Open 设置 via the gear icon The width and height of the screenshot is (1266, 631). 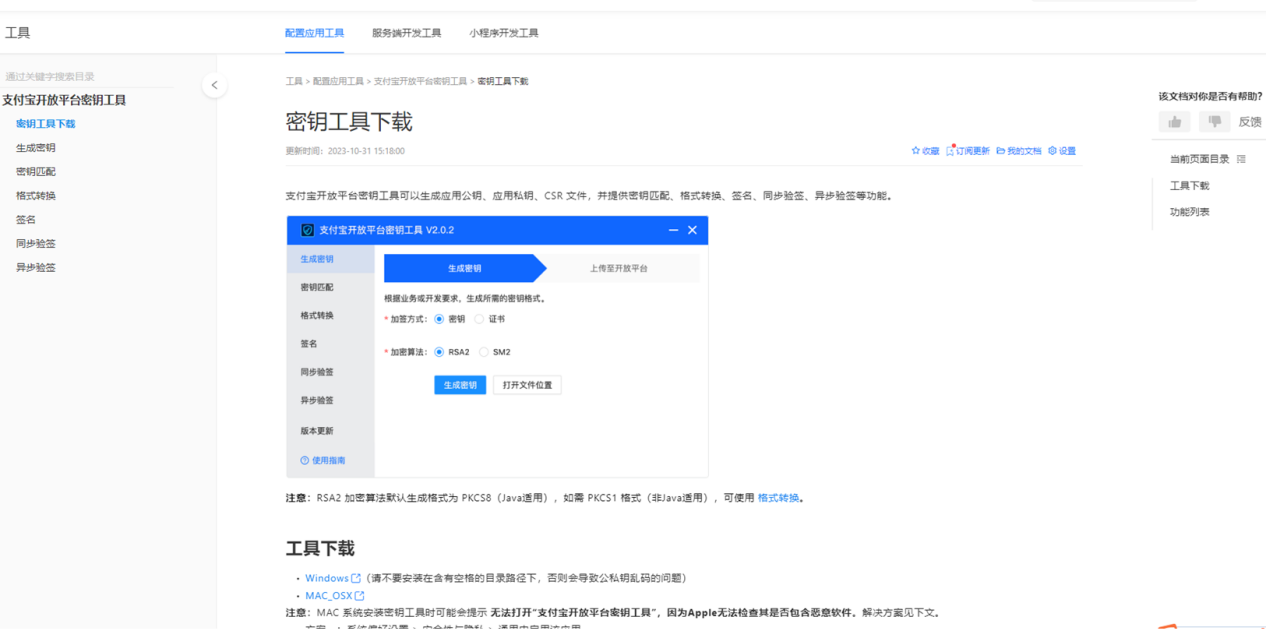point(1052,151)
